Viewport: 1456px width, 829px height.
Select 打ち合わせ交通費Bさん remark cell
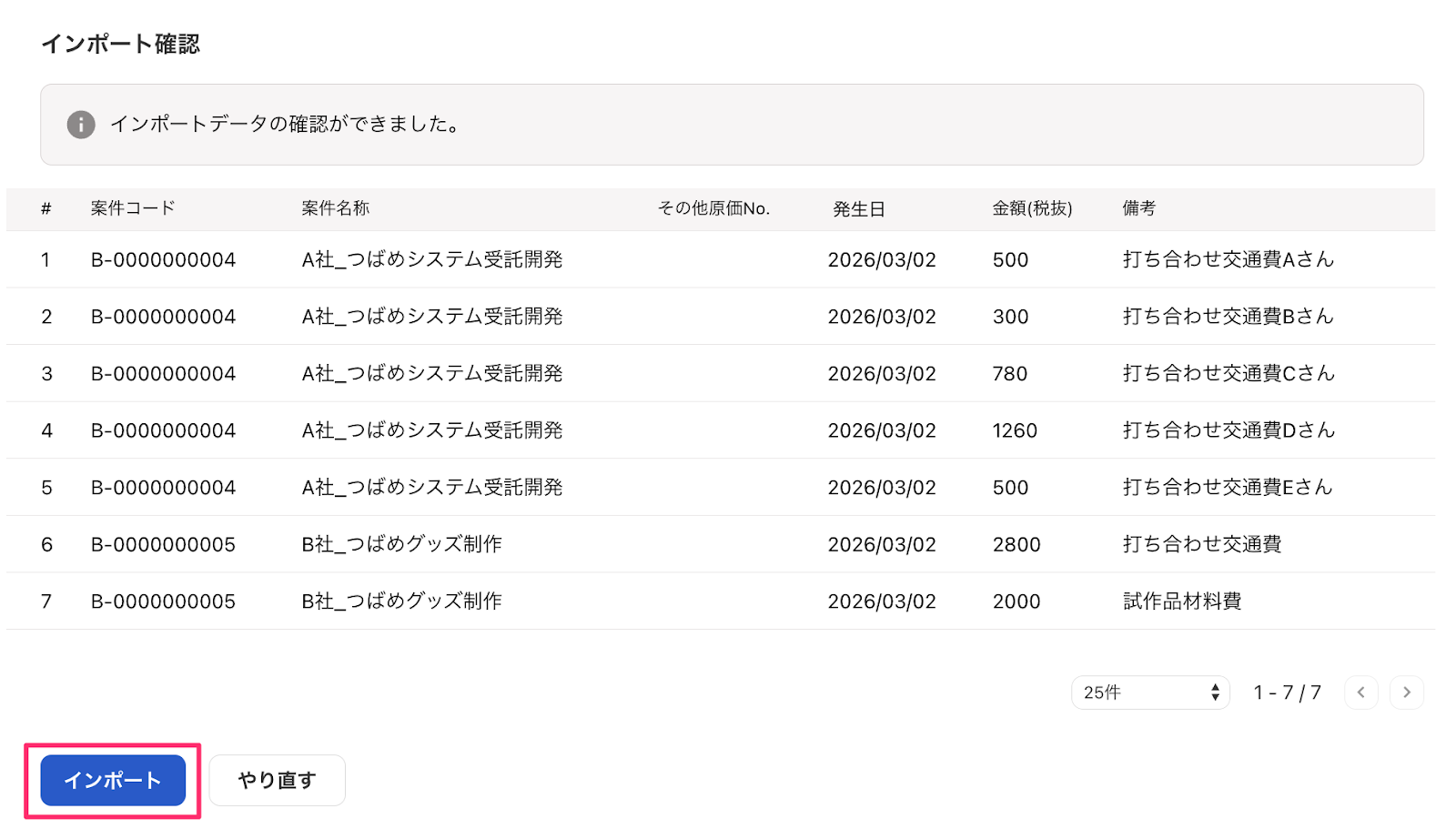click(1228, 316)
